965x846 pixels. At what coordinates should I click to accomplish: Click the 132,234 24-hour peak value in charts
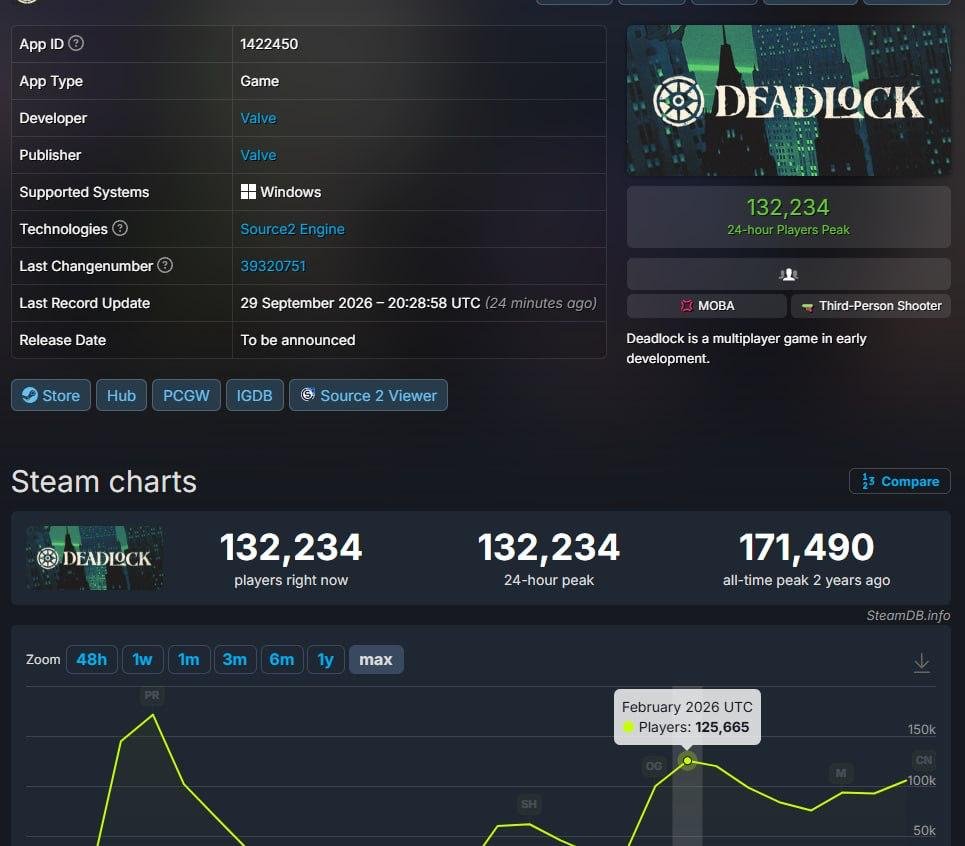(x=549, y=547)
